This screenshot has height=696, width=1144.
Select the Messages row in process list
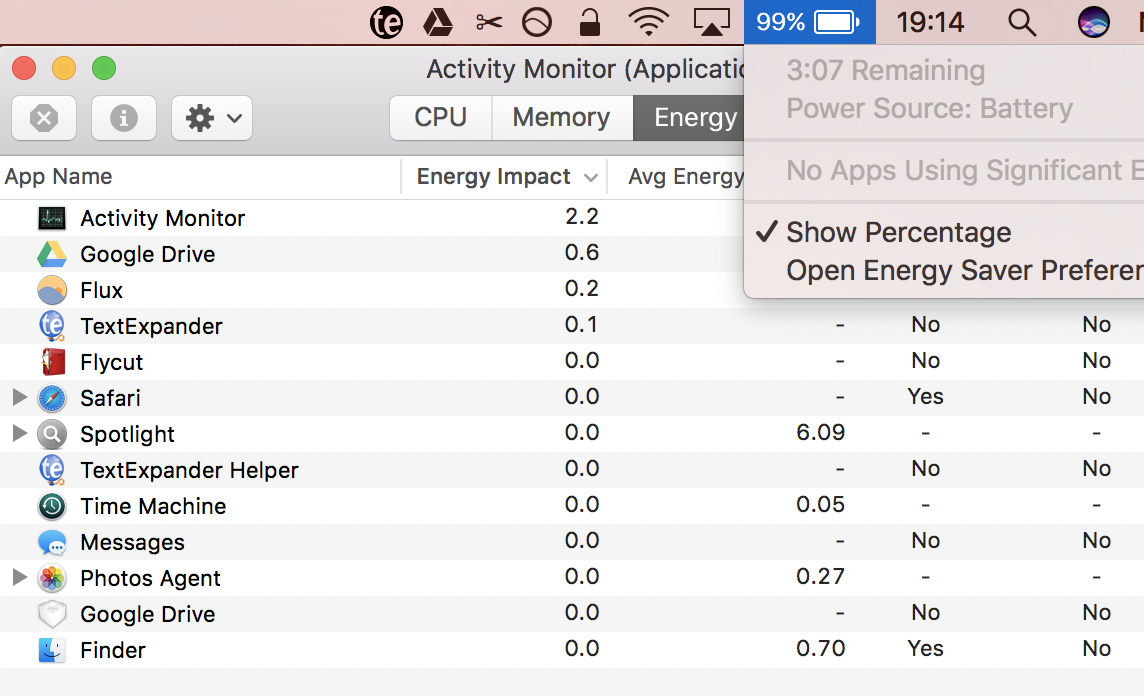click(132, 542)
